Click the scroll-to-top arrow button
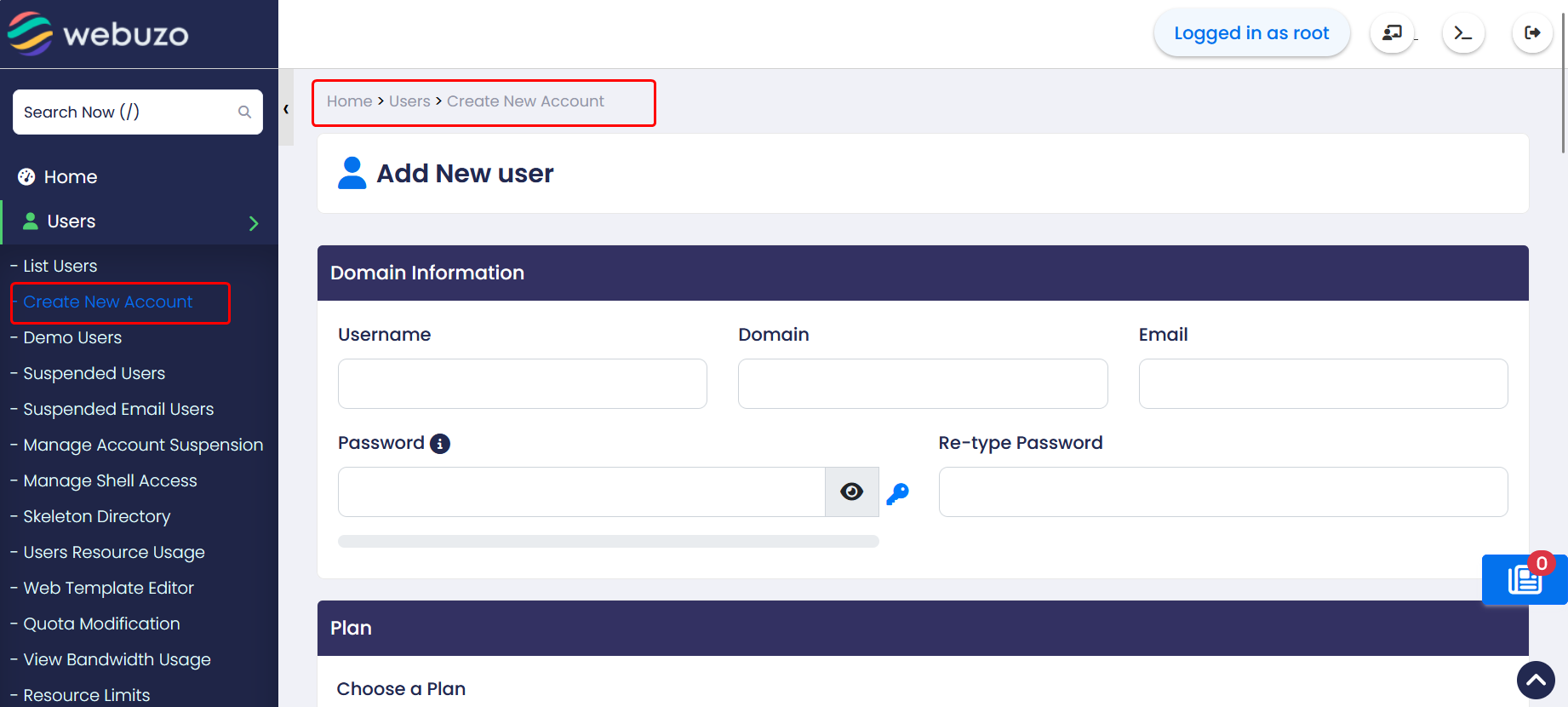 point(1536,680)
